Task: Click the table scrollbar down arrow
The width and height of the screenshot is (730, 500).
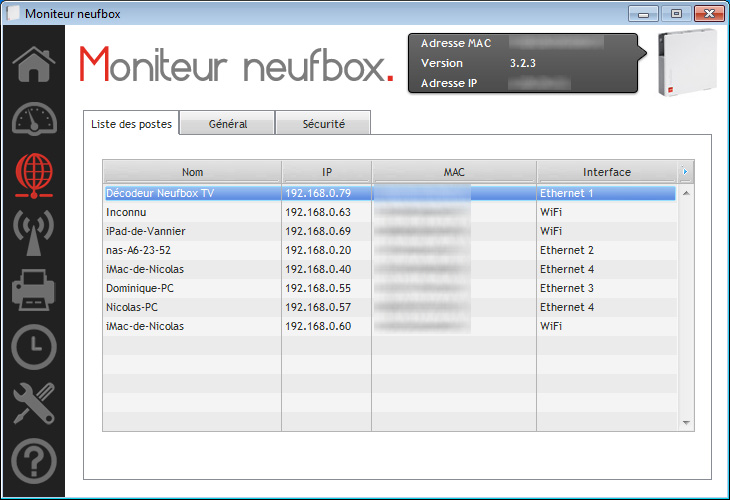Action: click(x=686, y=423)
